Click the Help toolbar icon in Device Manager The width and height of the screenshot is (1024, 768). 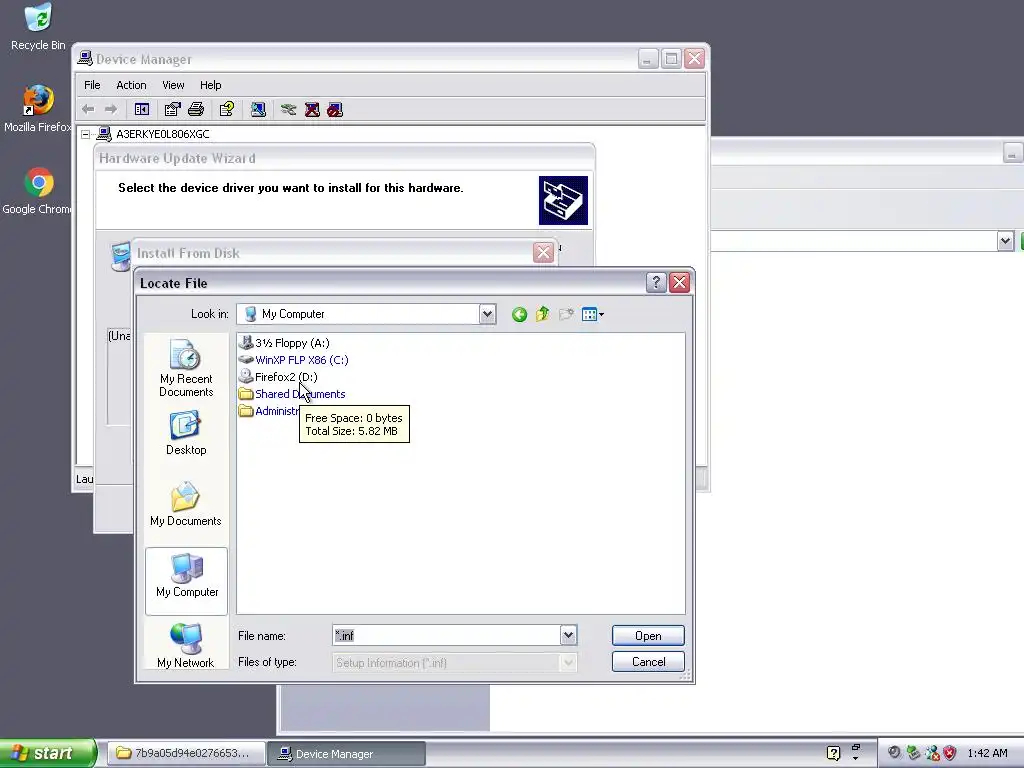coord(227,109)
